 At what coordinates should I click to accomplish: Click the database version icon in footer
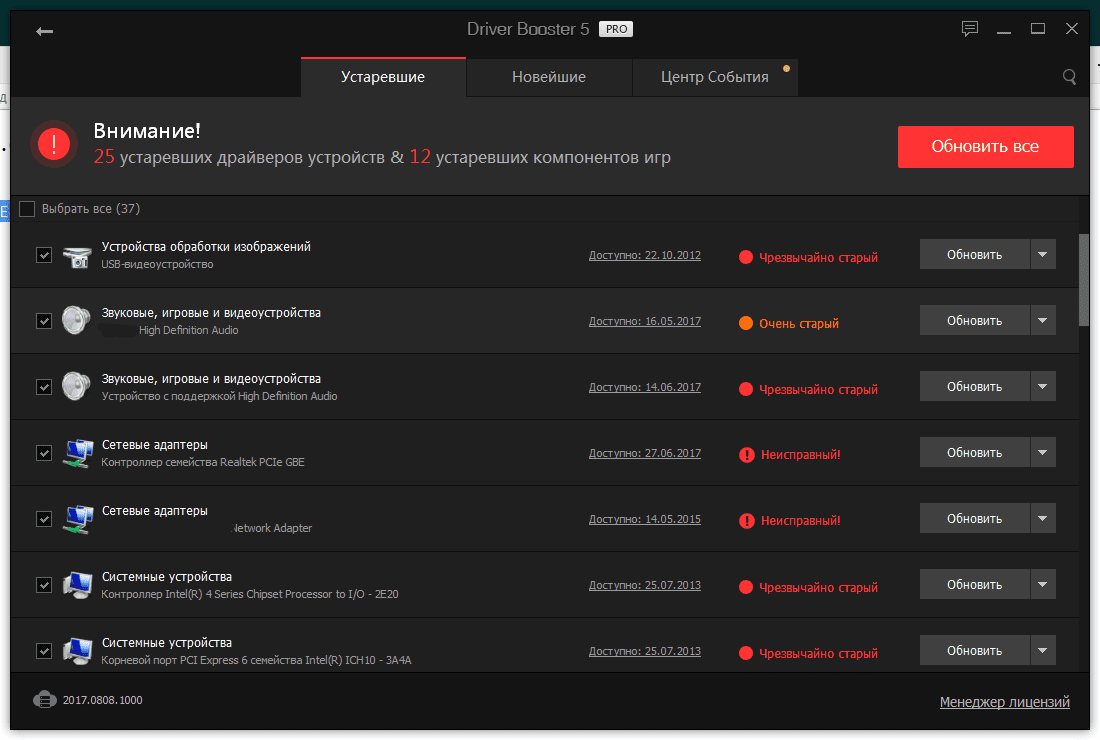coord(44,700)
